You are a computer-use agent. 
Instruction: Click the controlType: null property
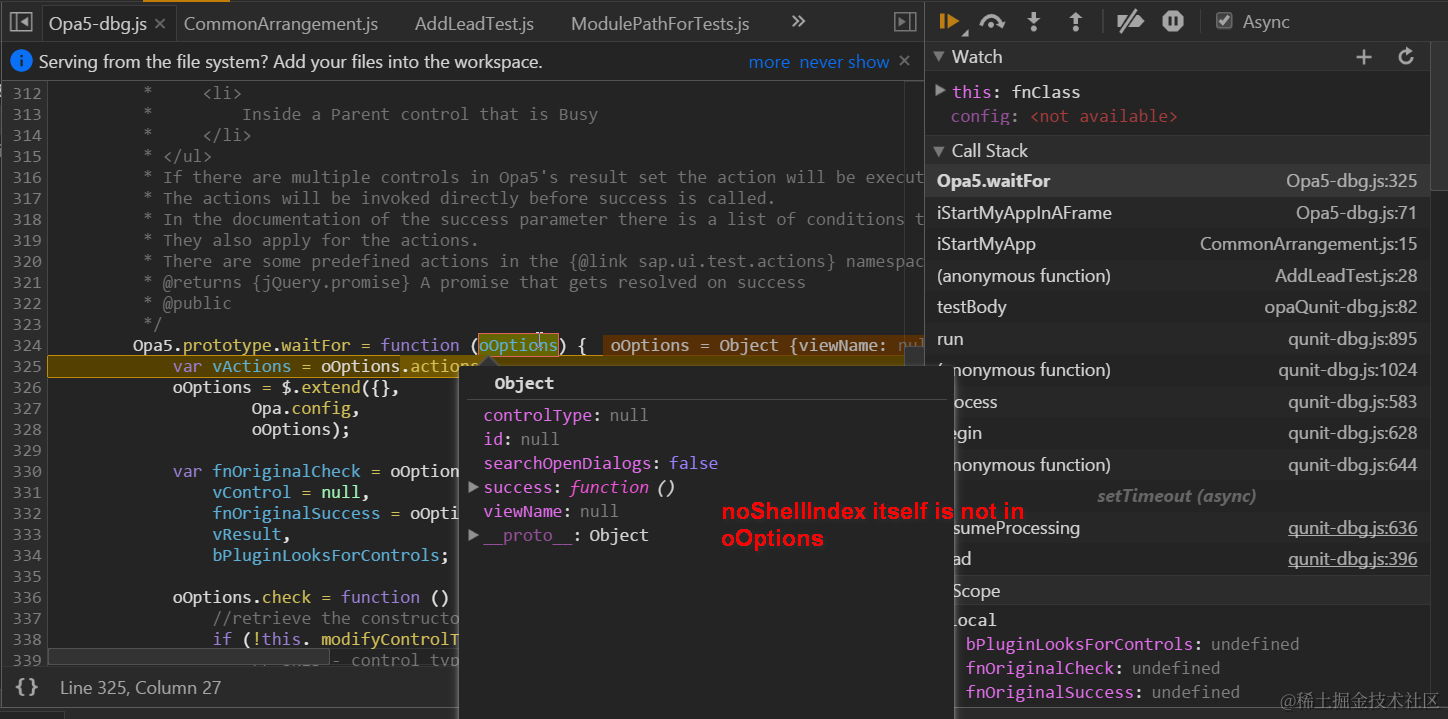pyautogui.click(x=565, y=415)
